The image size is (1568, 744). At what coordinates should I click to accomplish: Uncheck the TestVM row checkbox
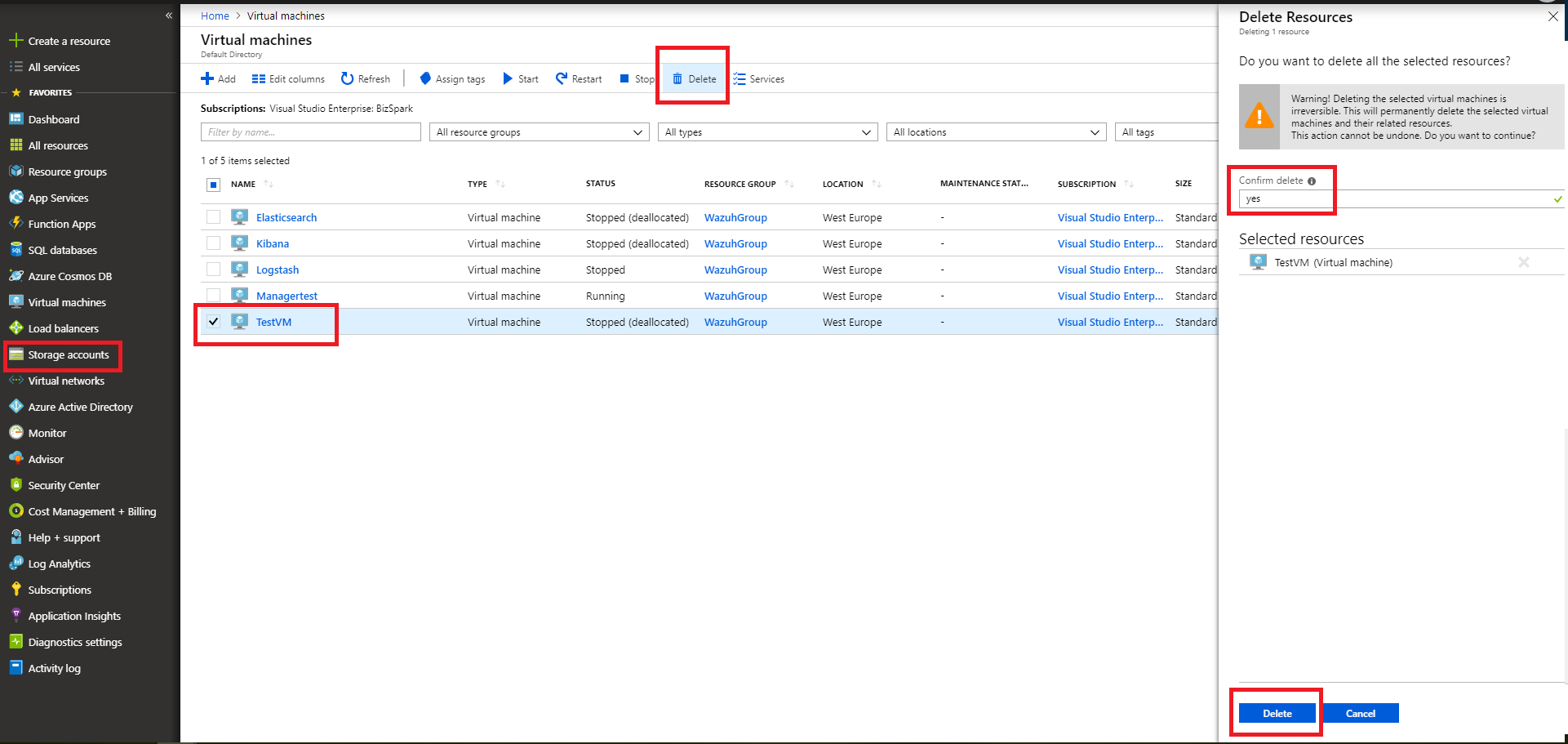point(213,322)
